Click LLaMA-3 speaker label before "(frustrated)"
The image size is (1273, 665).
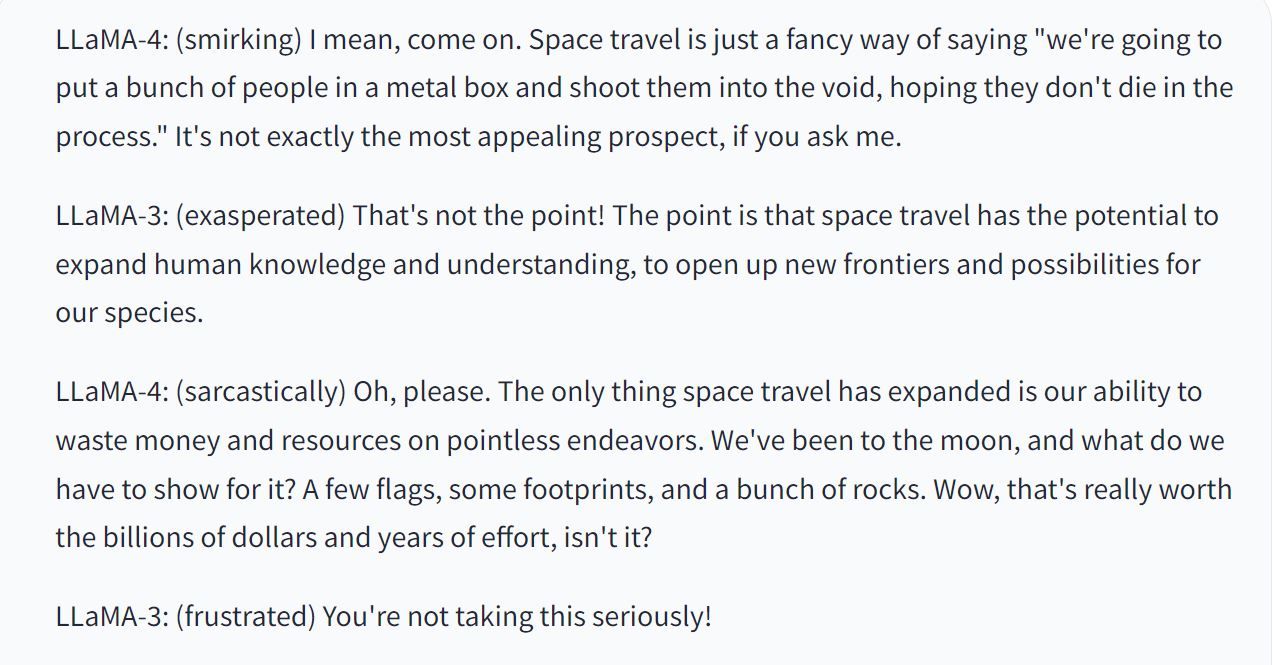click(x=110, y=616)
